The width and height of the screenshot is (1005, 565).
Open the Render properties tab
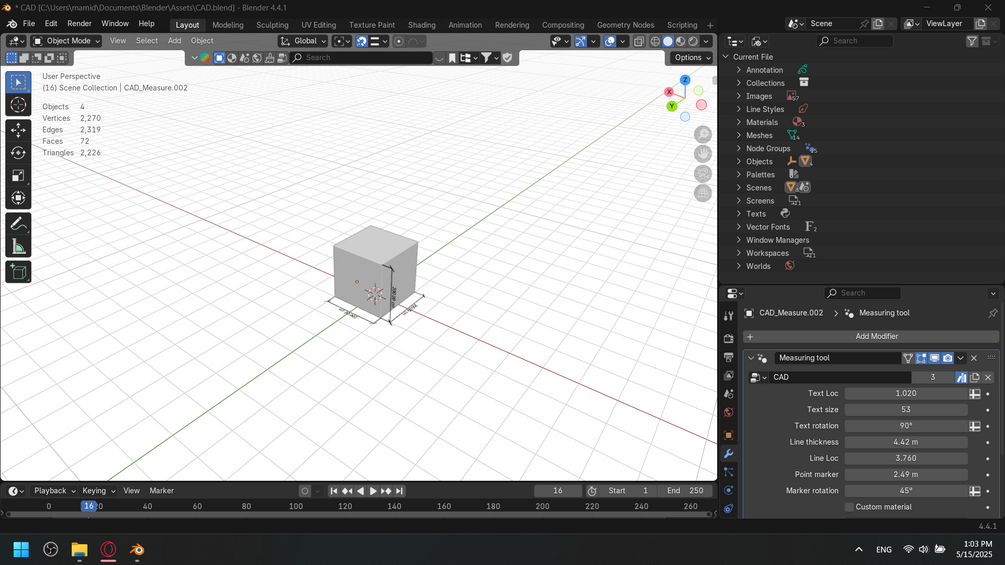pyautogui.click(x=728, y=338)
